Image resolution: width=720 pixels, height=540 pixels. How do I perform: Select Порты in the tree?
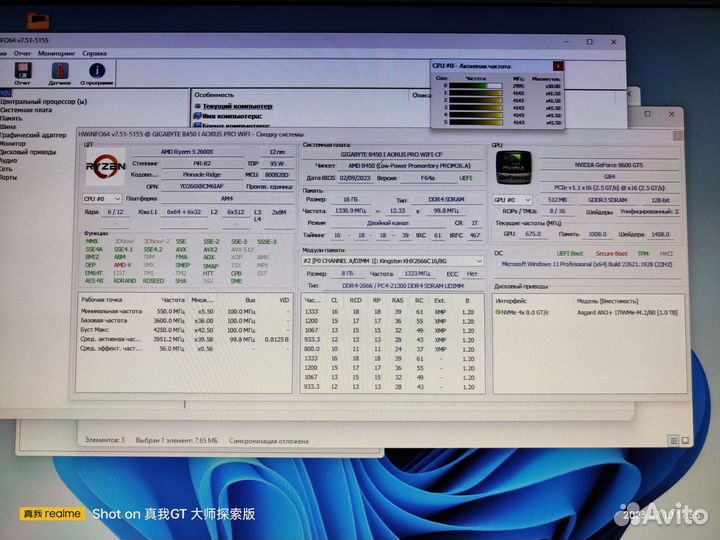(x=8, y=177)
